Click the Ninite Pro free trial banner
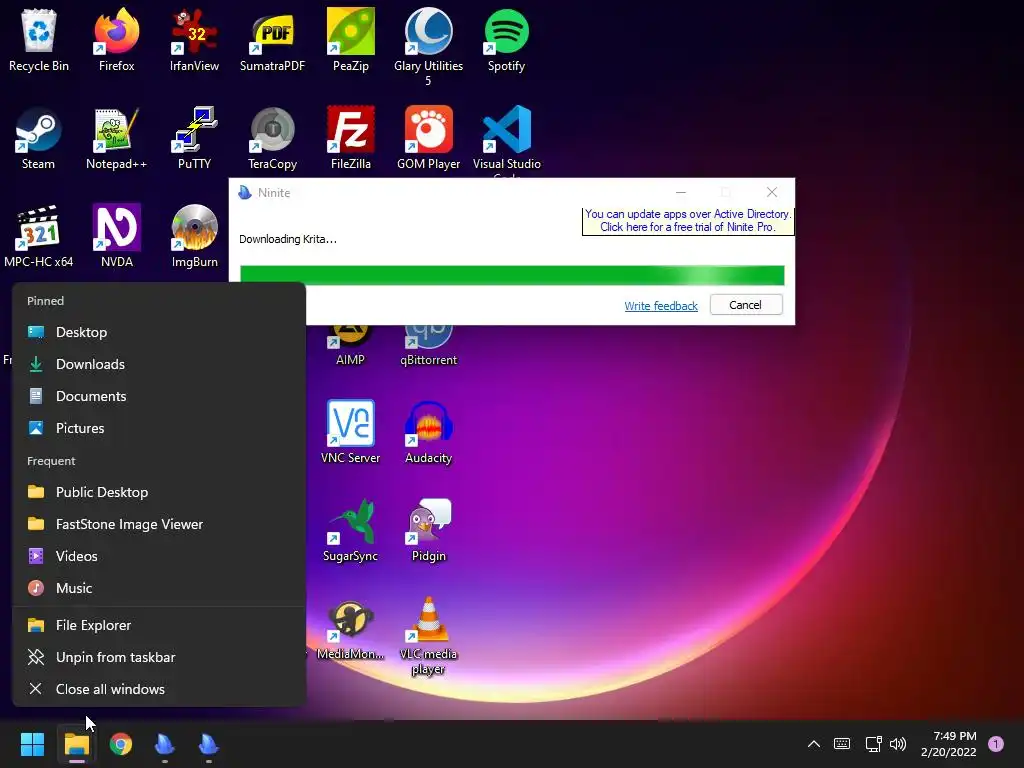This screenshot has width=1024, height=768. [x=688, y=221]
